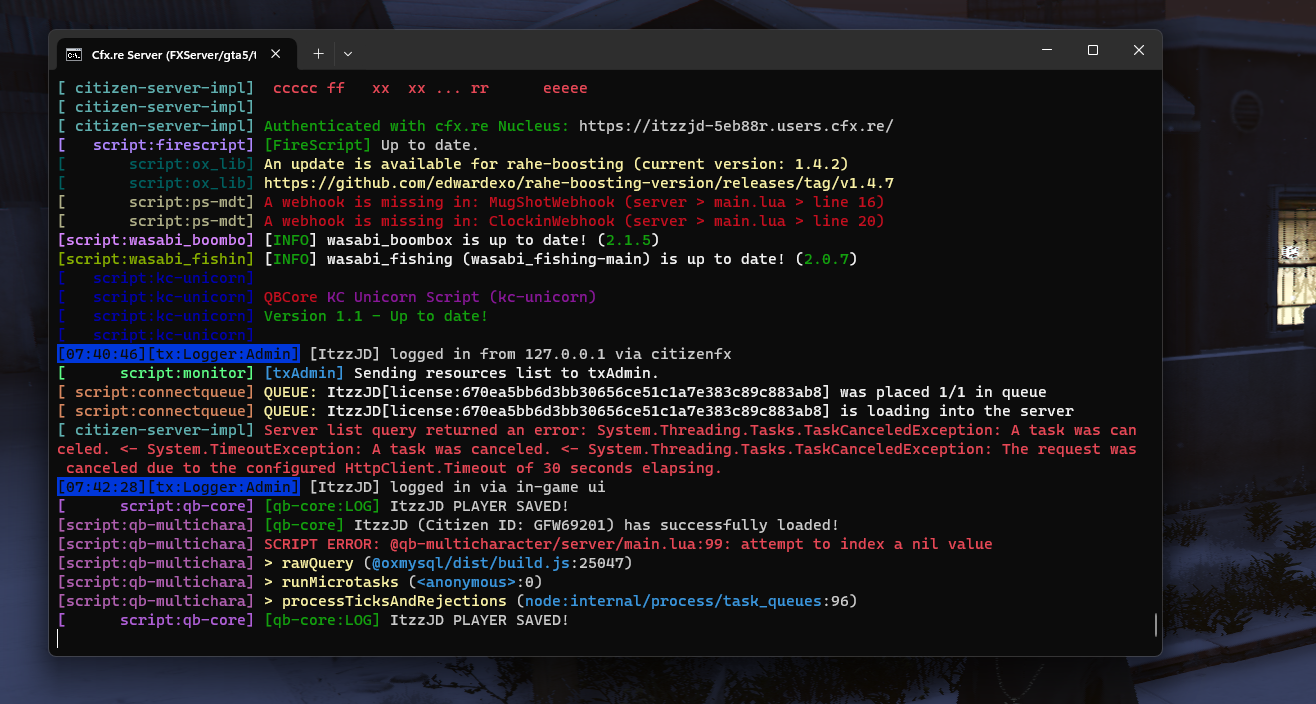Close the terminal window
The height and width of the screenshot is (704, 1316).
coord(1139,50)
